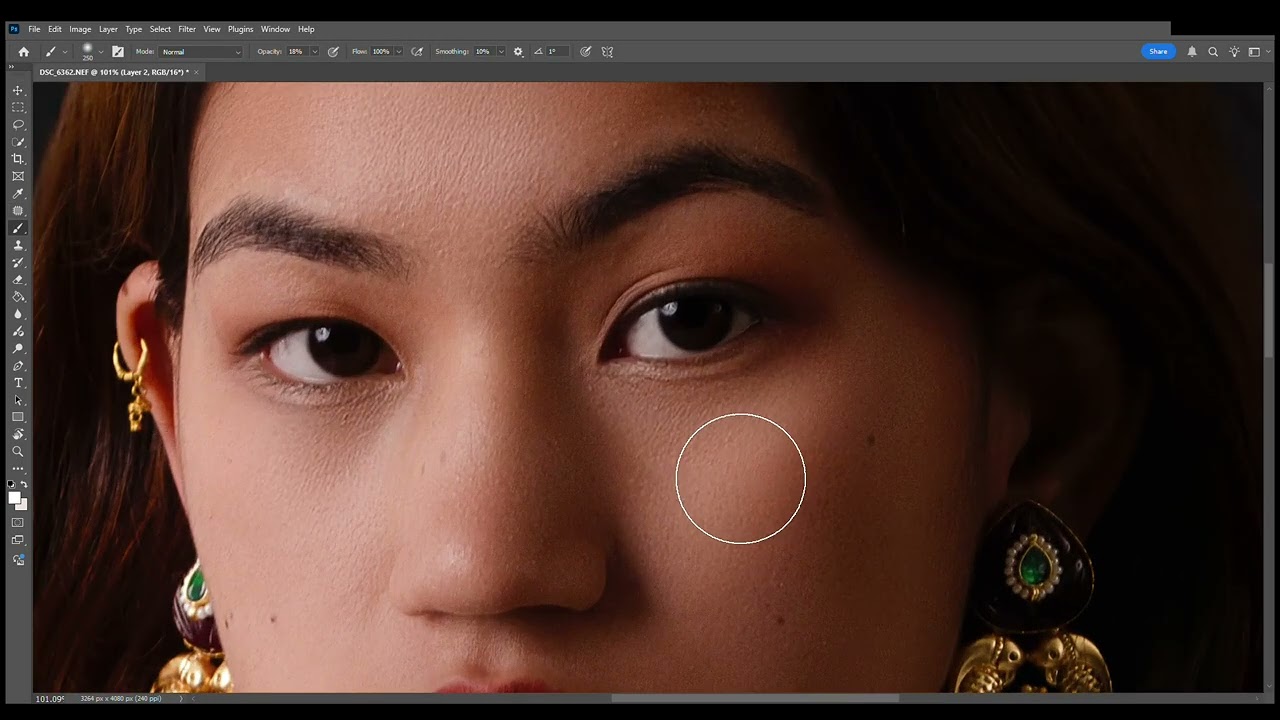Screen dimensions: 1280x720
Task: Open the blending Mode dropdown
Action: point(201,51)
